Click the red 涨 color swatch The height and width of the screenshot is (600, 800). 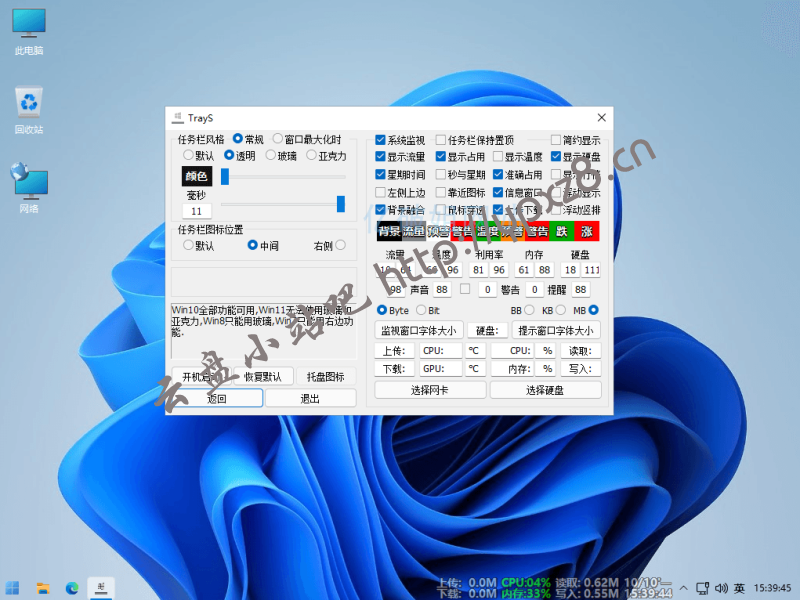587,231
